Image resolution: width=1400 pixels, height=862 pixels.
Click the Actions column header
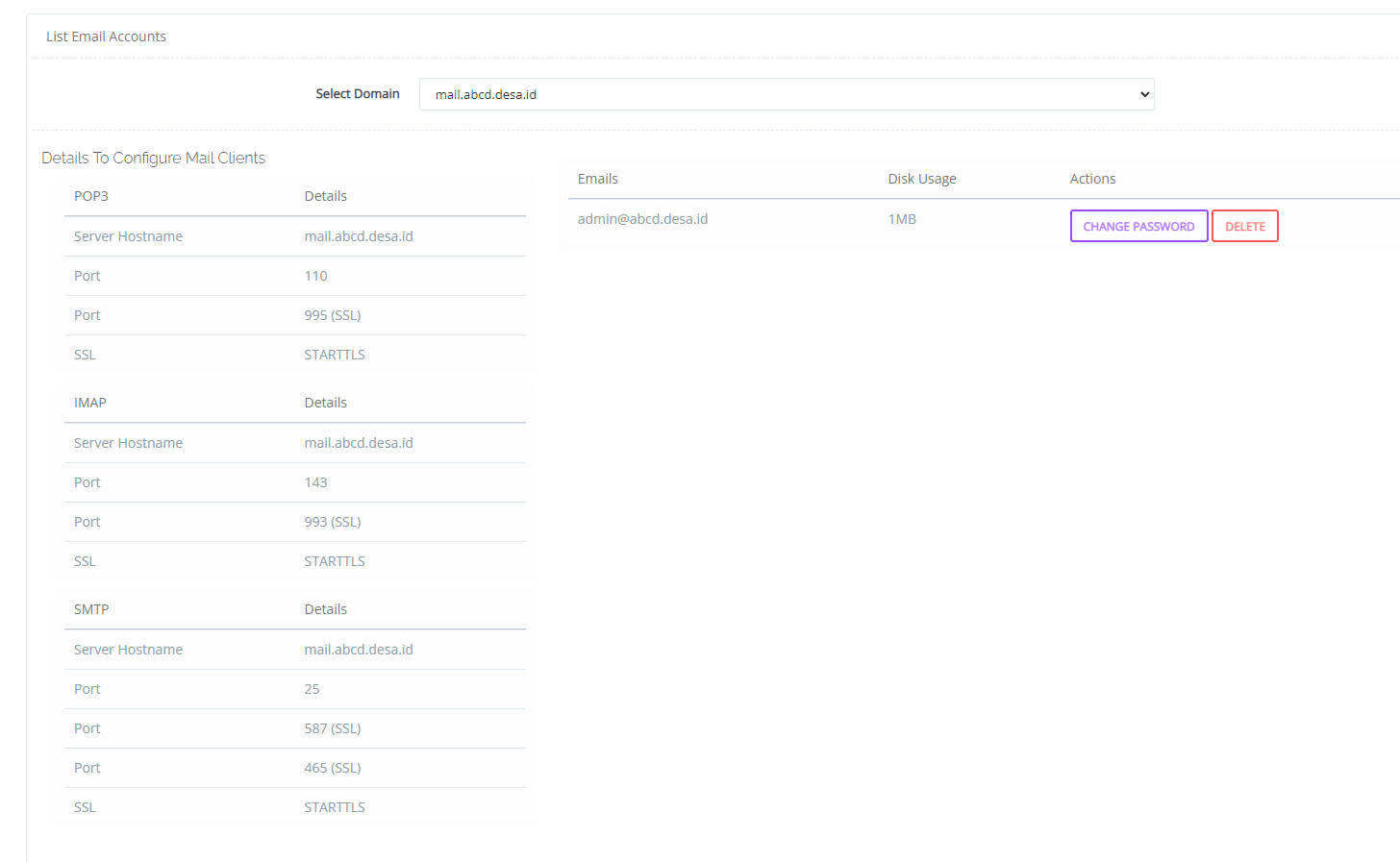coord(1092,179)
